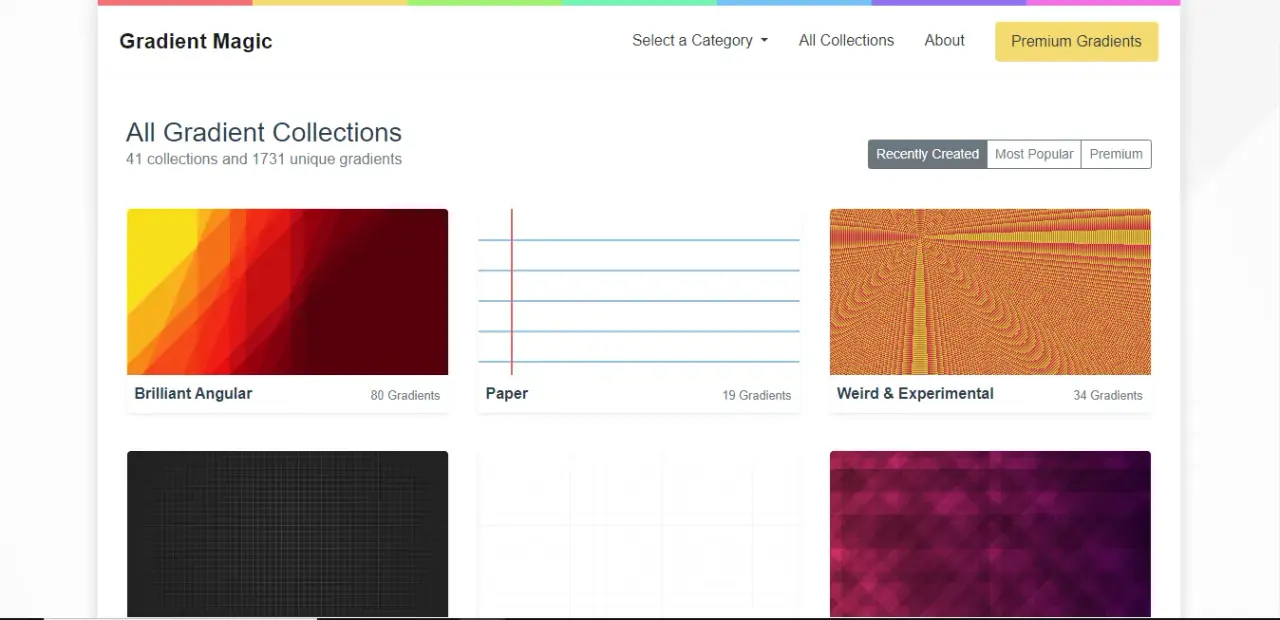Click the '80 Gradients' count label
1280x620 pixels.
tap(405, 395)
